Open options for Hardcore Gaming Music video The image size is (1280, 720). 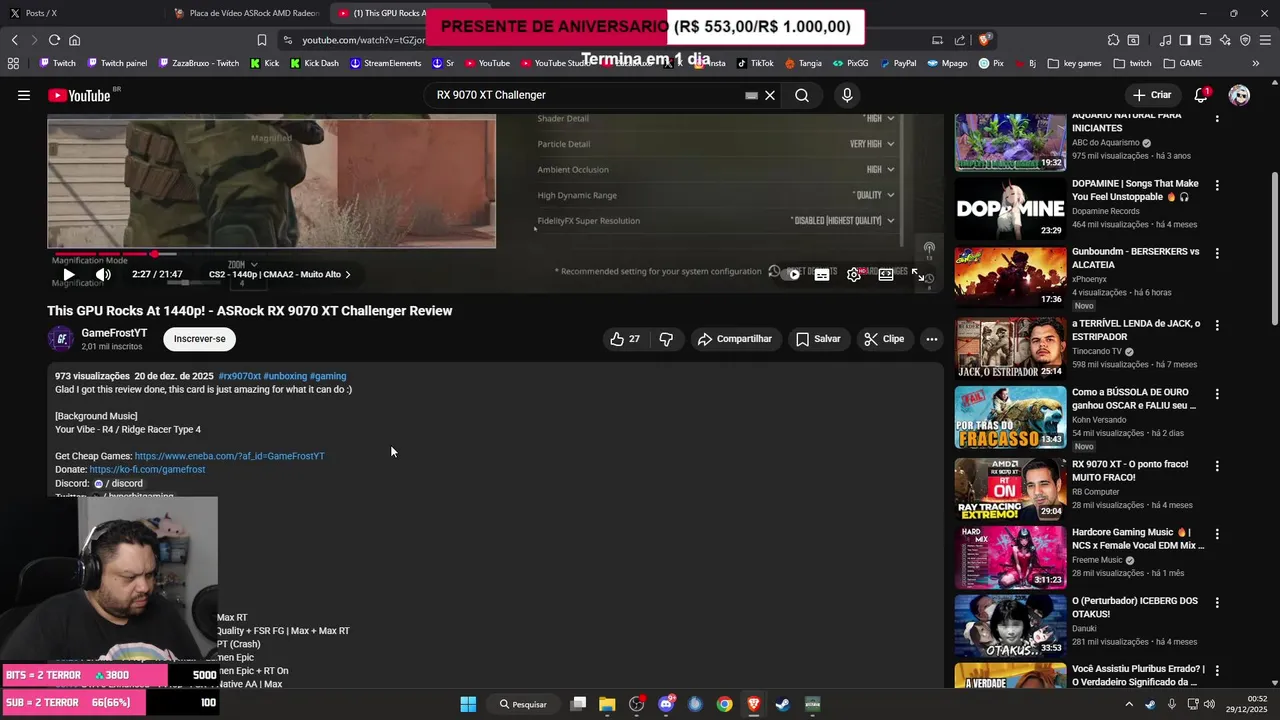(x=1217, y=534)
